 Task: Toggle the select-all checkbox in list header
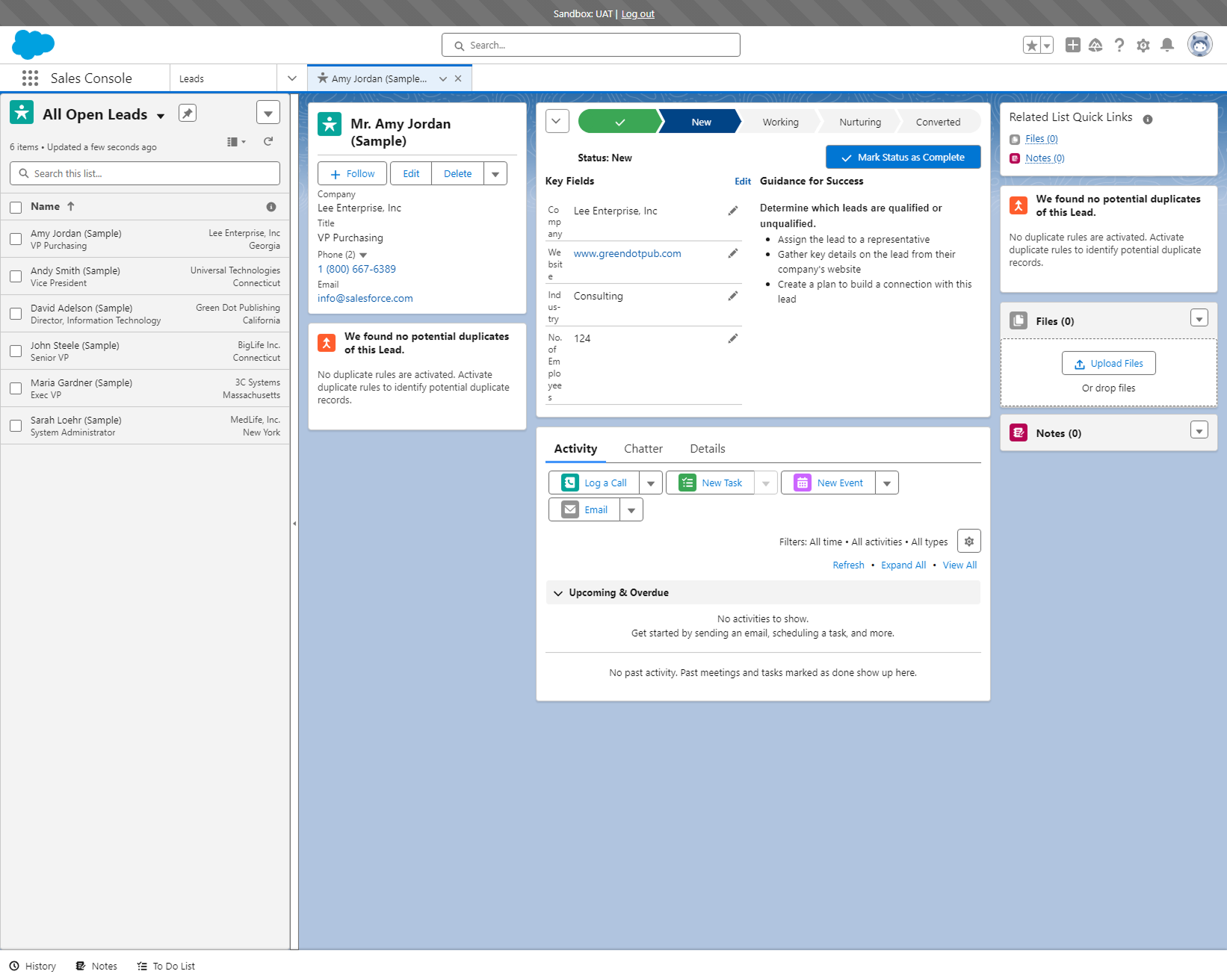tap(16, 206)
